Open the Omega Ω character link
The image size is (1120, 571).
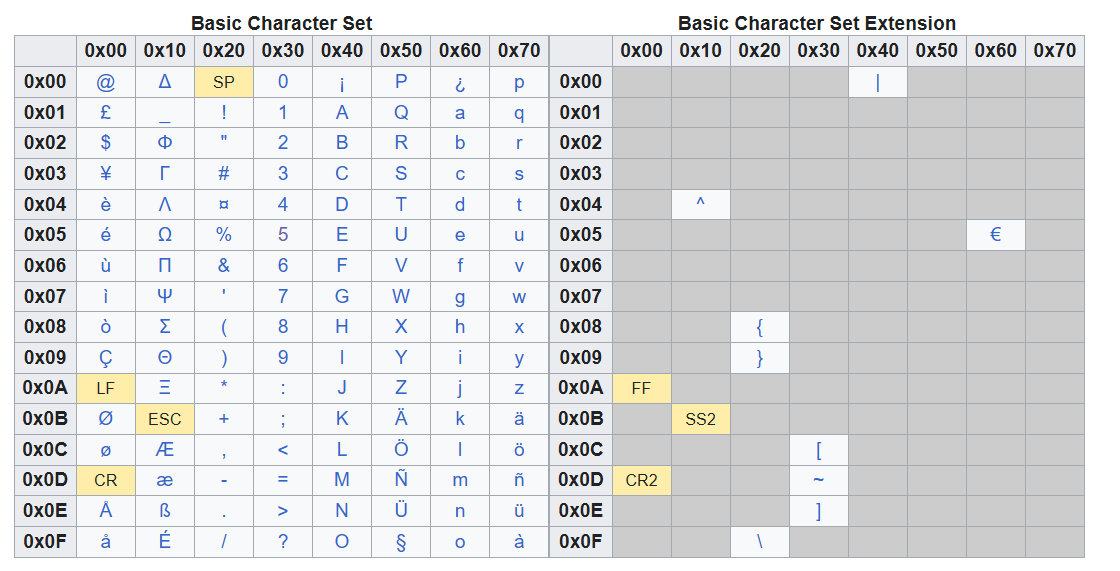point(165,235)
